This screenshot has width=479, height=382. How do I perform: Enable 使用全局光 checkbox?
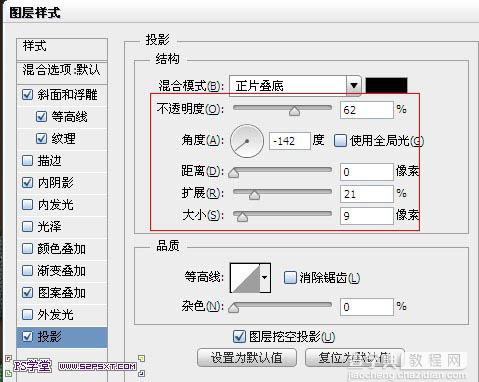coord(340,141)
